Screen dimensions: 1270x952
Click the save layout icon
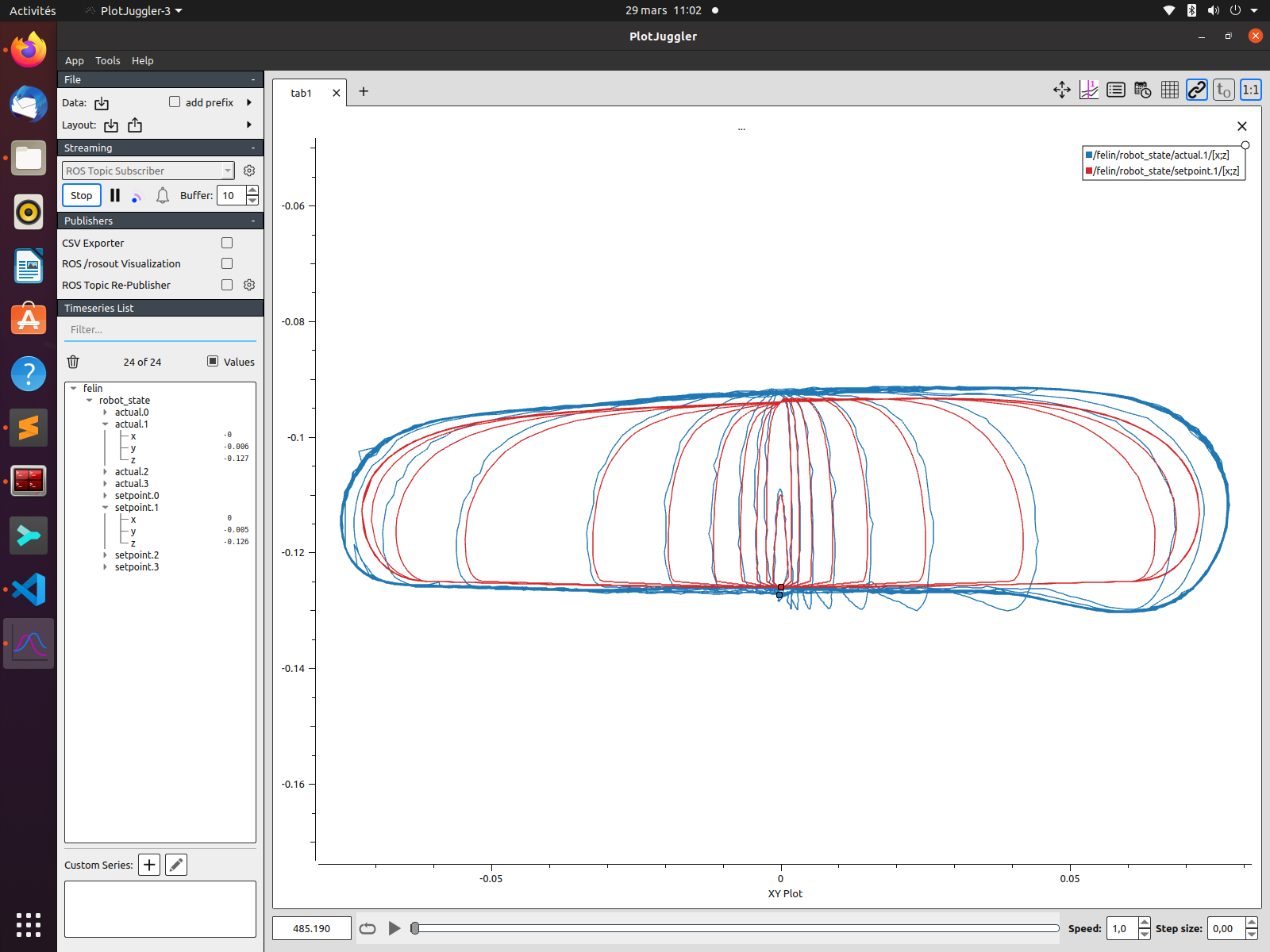[x=135, y=125]
